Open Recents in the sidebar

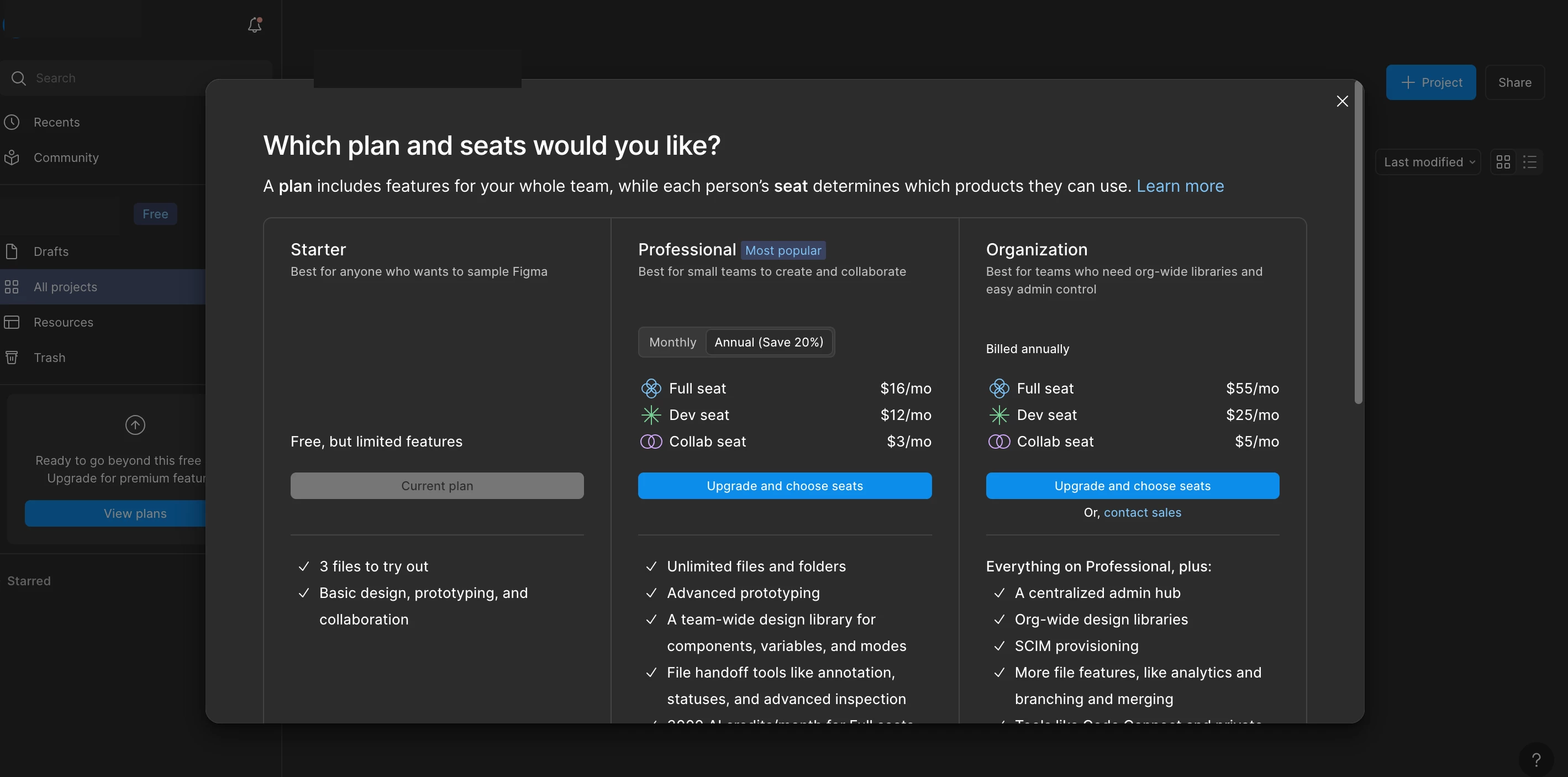[x=56, y=122]
